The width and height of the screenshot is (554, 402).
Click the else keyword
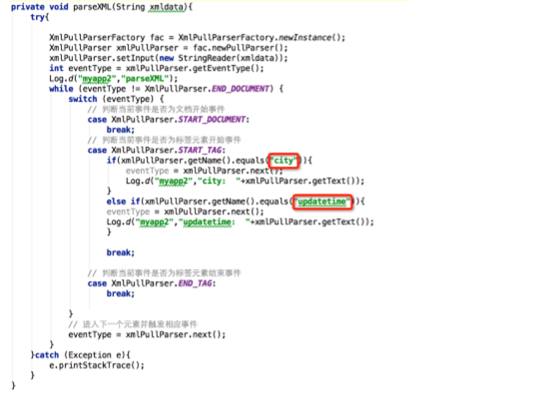(116, 201)
